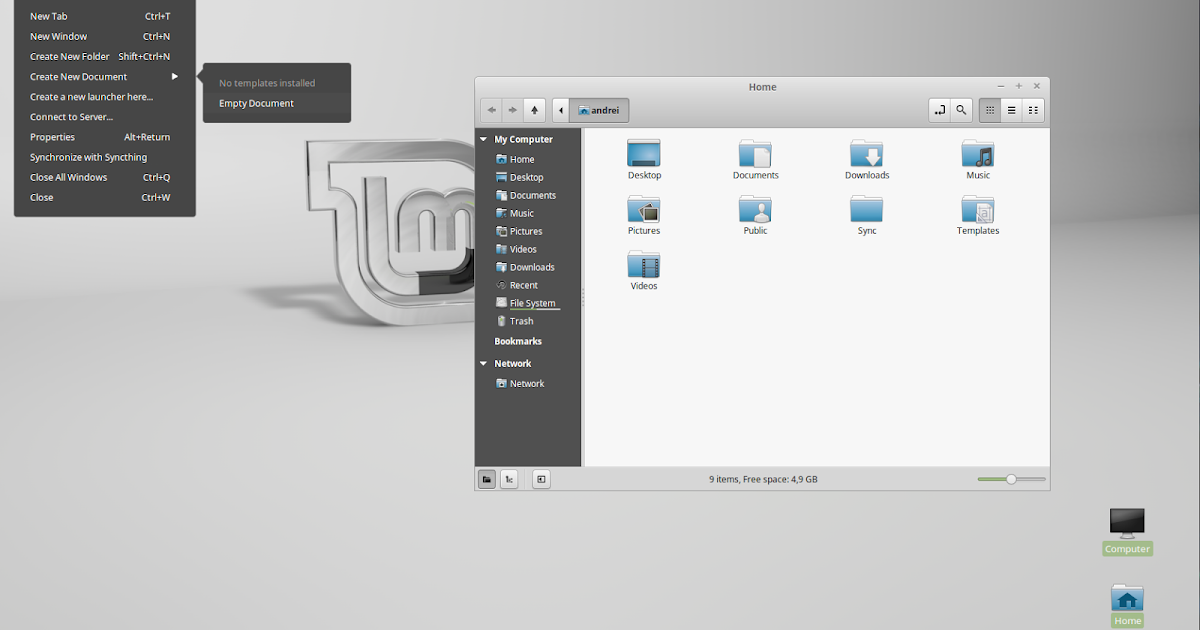This screenshot has height=630, width=1200.
Task: Select the Sync folder icon
Action: 867,215
